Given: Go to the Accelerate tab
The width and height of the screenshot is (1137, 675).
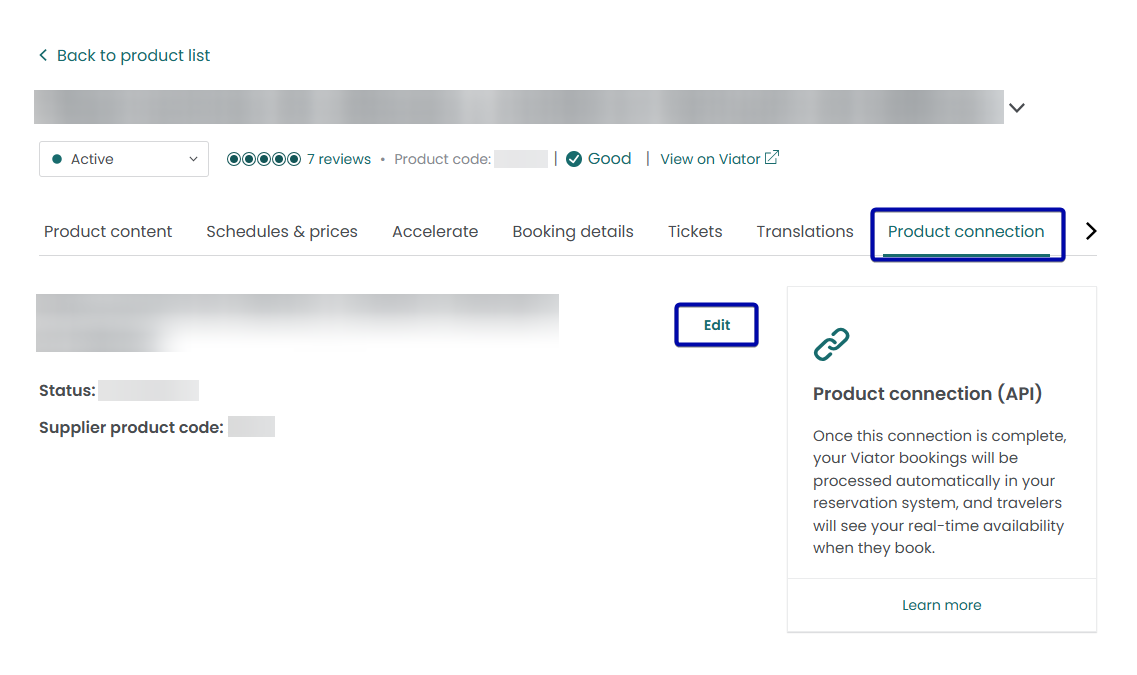Looking at the screenshot, I should [x=435, y=231].
